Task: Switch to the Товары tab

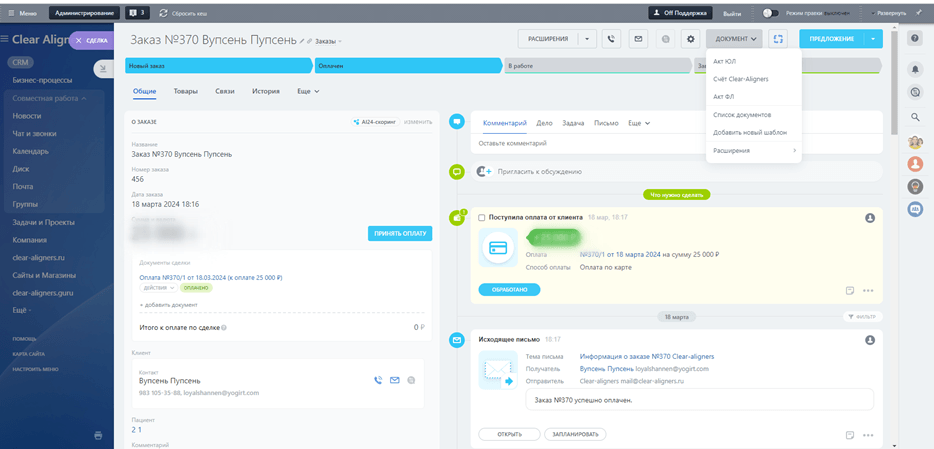Action: pos(185,91)
